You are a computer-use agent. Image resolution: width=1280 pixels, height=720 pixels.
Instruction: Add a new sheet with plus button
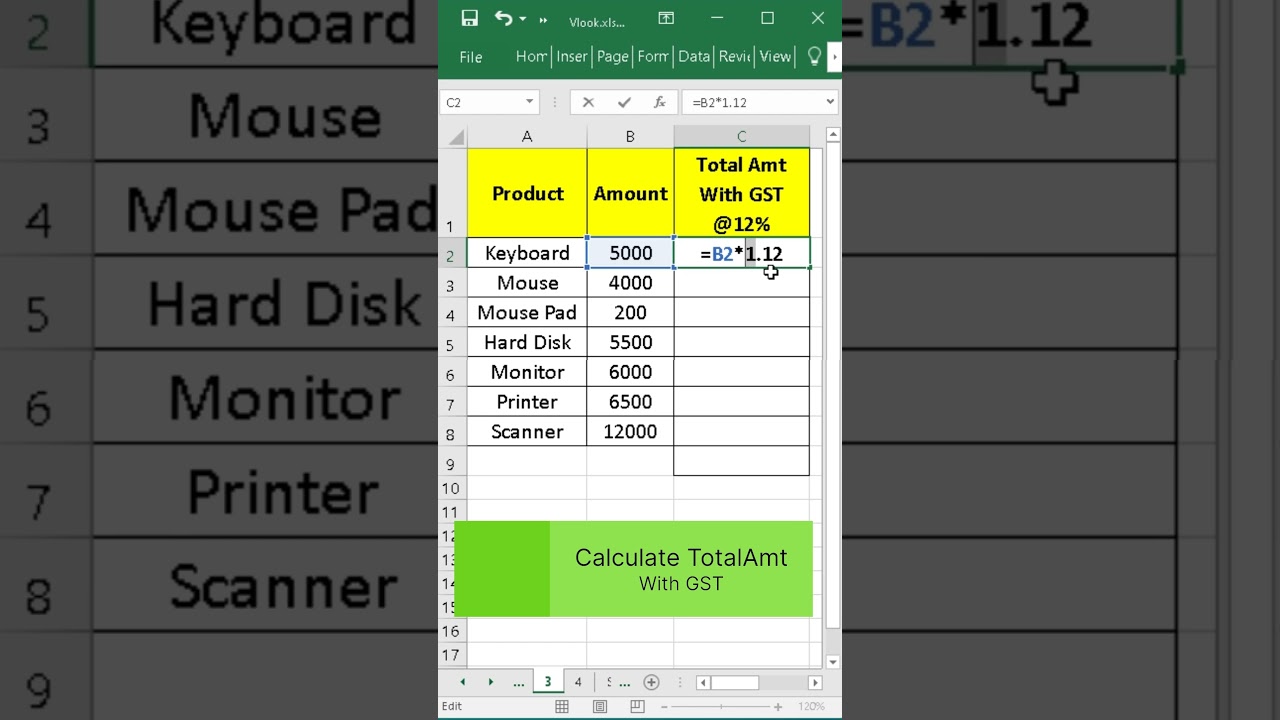pos(651,682)
